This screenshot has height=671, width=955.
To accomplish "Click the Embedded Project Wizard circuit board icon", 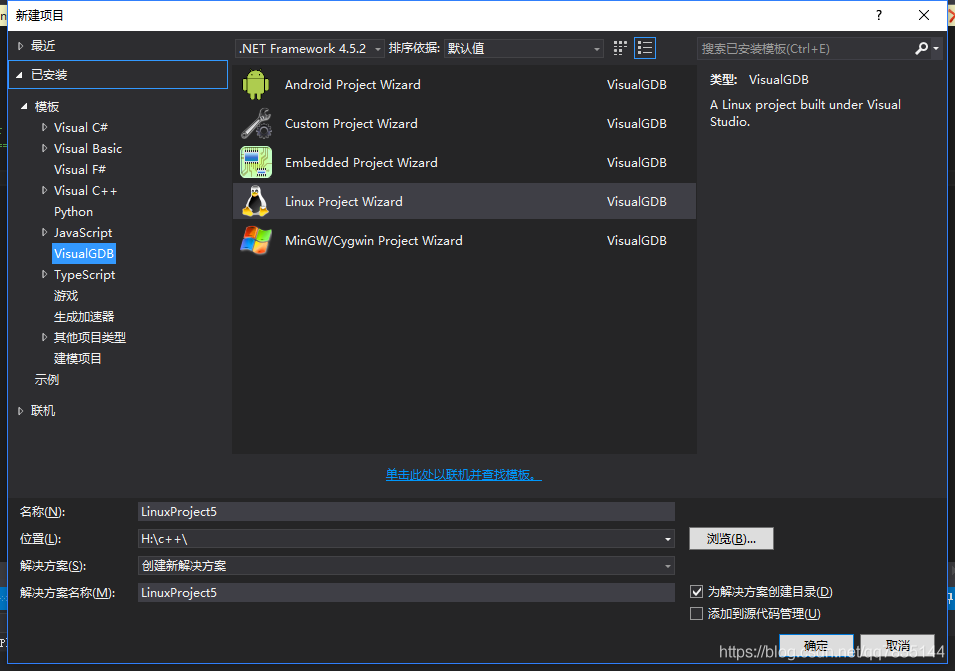I will click(x=256, y=163).
